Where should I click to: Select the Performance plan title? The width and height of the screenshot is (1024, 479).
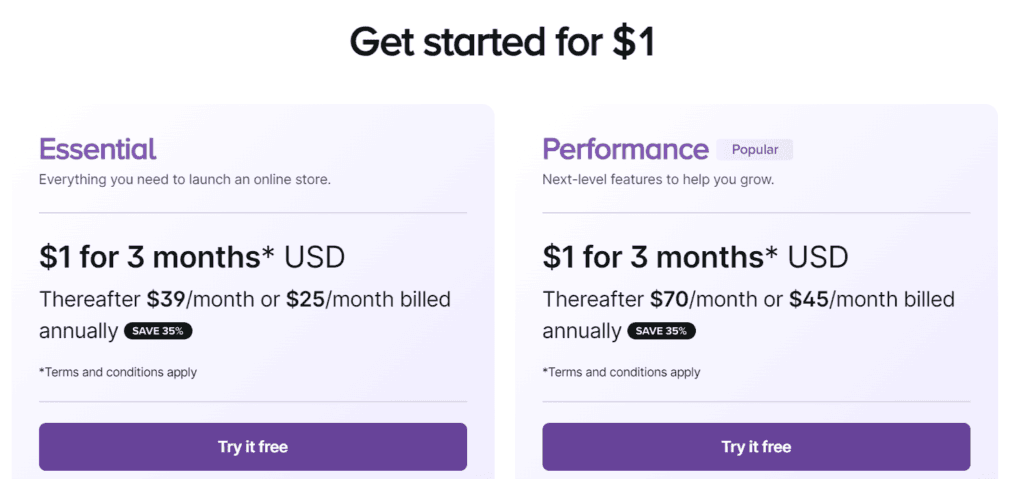[x=625, y=149]
